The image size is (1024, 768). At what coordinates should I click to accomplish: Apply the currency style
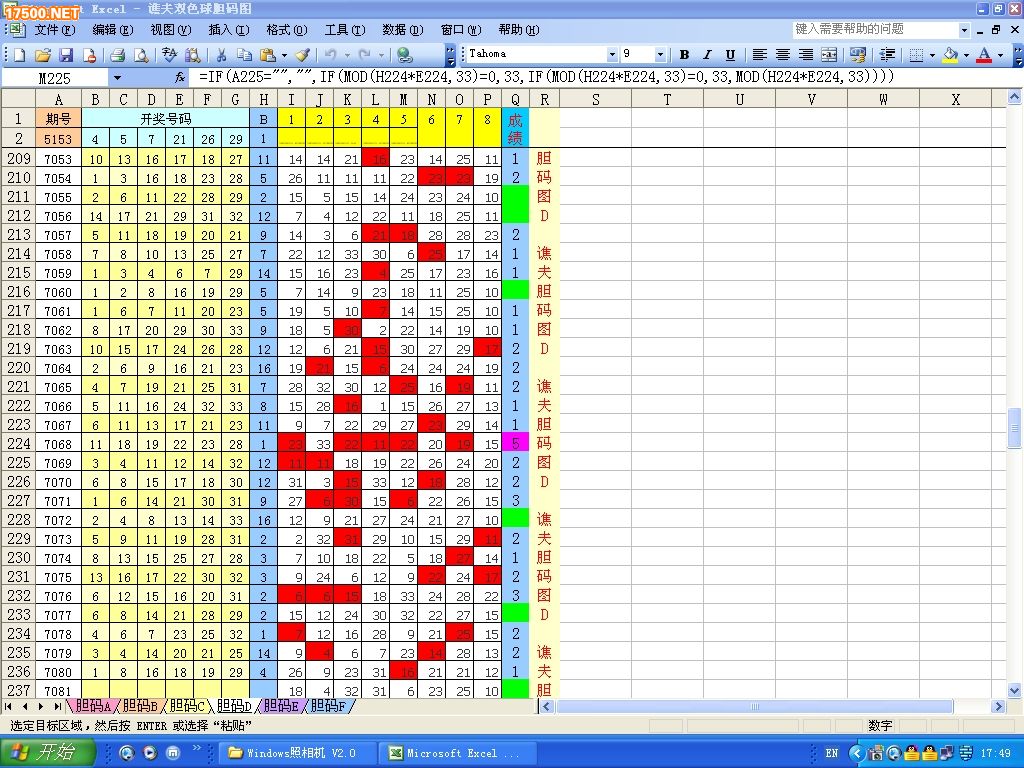(858, 55)
